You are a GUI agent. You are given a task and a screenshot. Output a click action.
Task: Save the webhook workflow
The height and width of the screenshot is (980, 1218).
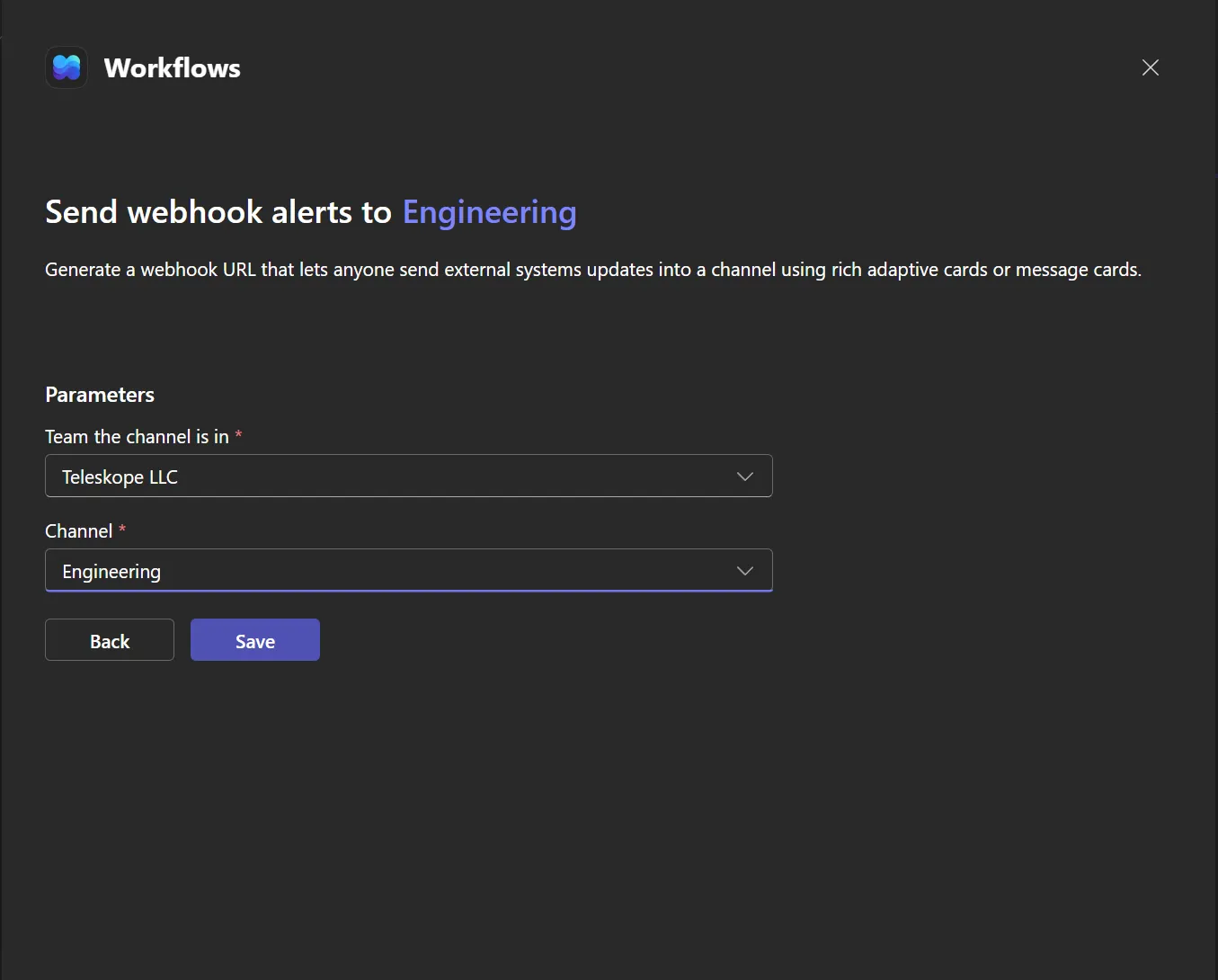point(255,640)
